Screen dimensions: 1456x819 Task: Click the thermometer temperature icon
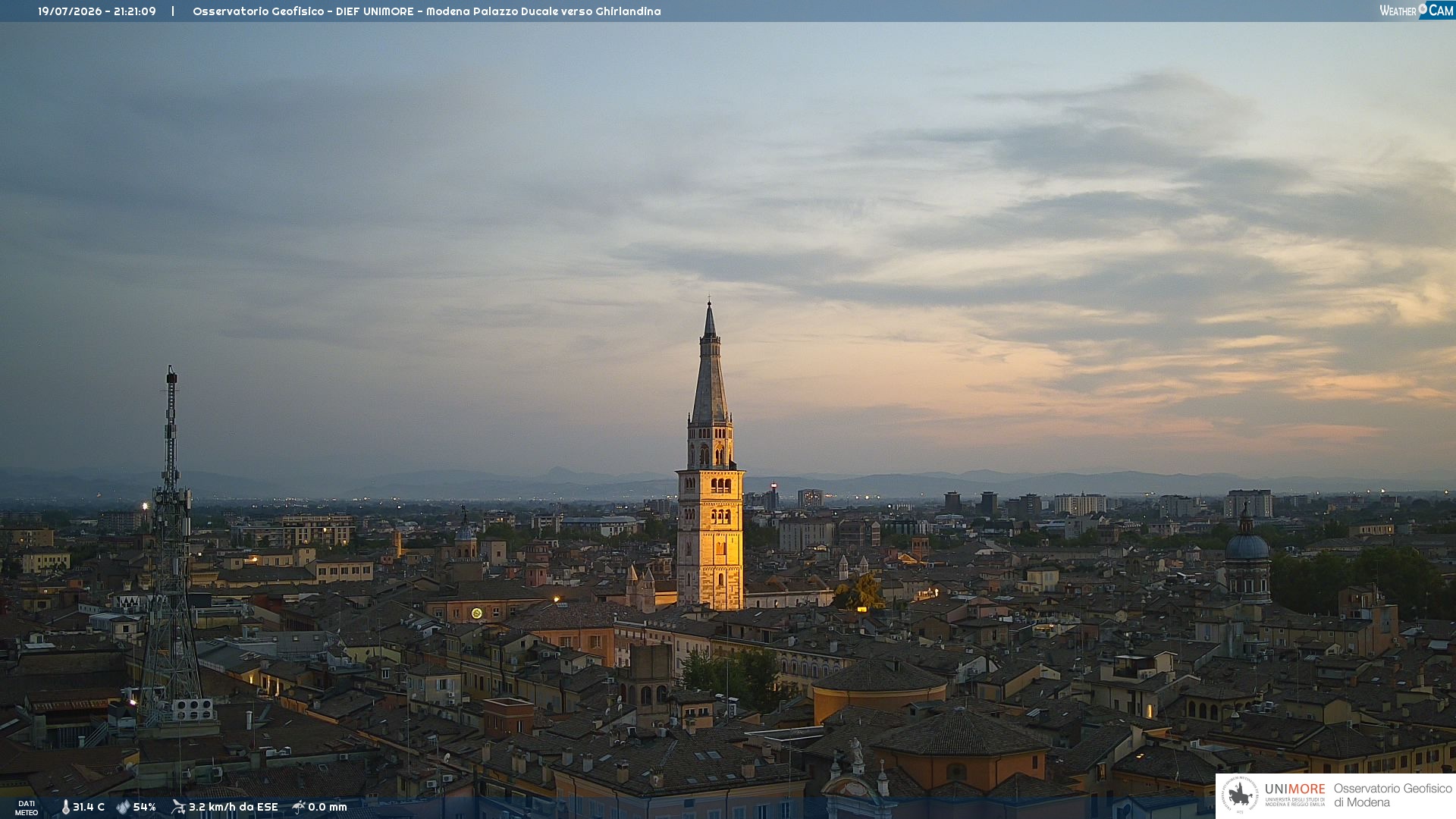(x=66, y=807)
